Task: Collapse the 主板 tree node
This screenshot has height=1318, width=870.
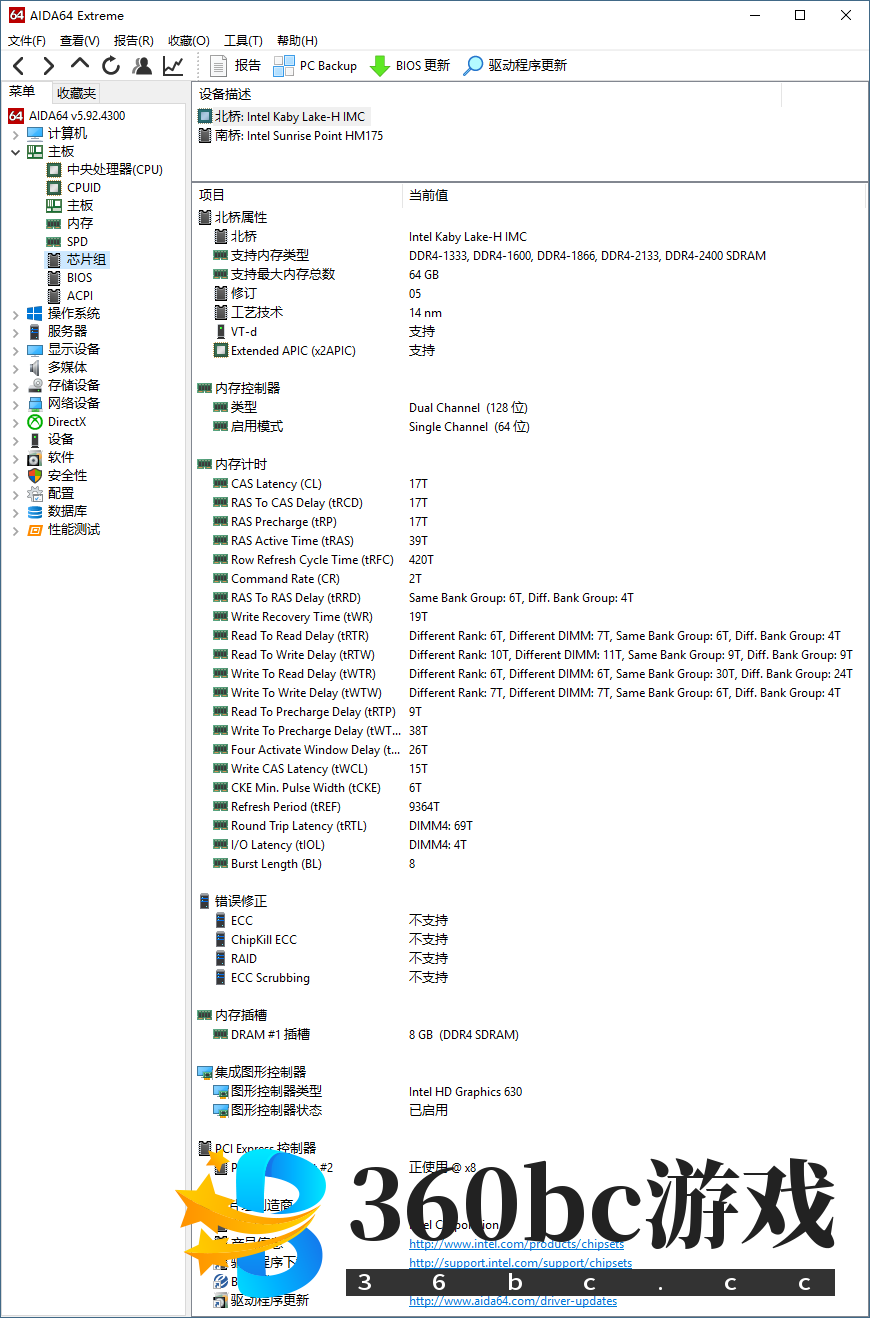Action: pyautogui.click(x=15, y=152)
